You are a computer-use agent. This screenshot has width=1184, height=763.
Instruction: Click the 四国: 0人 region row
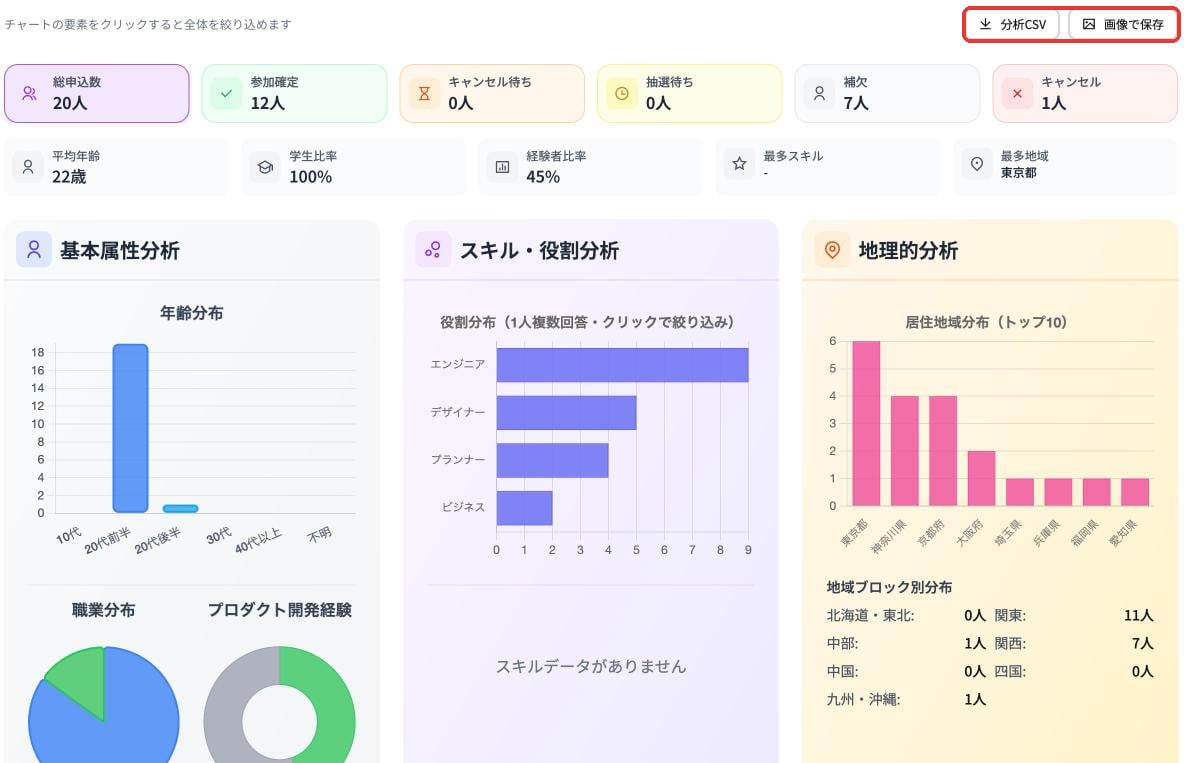pyautogui.click(x=1074, y=671)
